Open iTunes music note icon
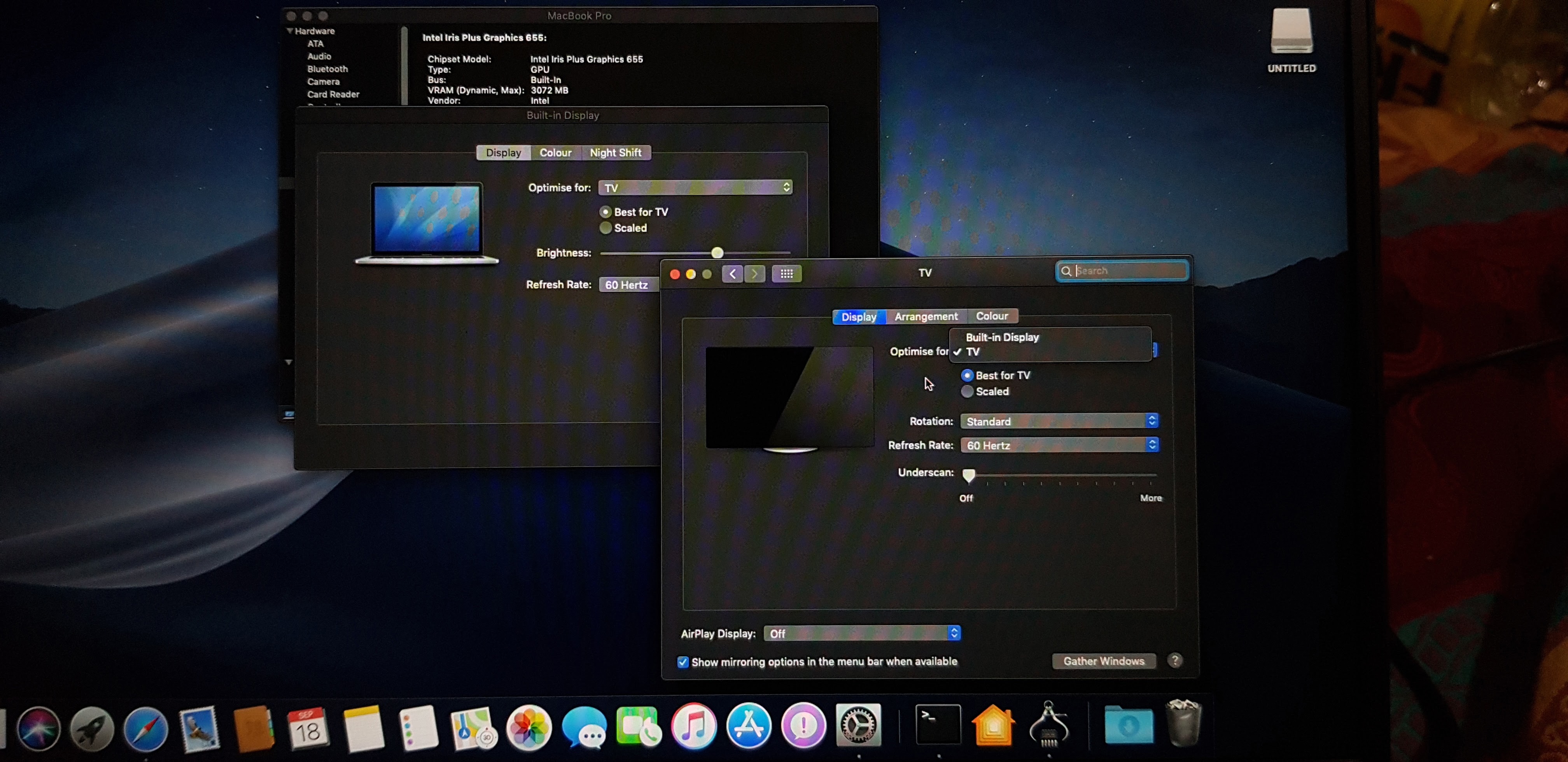Image resolution: width=1568 pixels, height=762 pixels. pyautogui.click(x=694, y=727)
